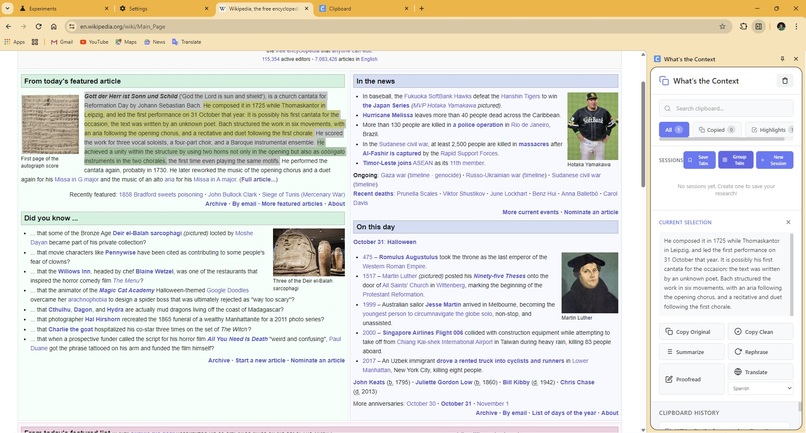Open the Timor-Leste joins link
This screenshot has height=433, width=806.
387,163
